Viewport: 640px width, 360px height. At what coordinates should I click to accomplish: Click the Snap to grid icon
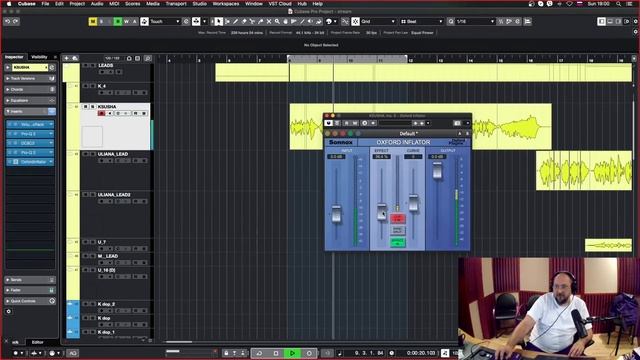[355, 21]
